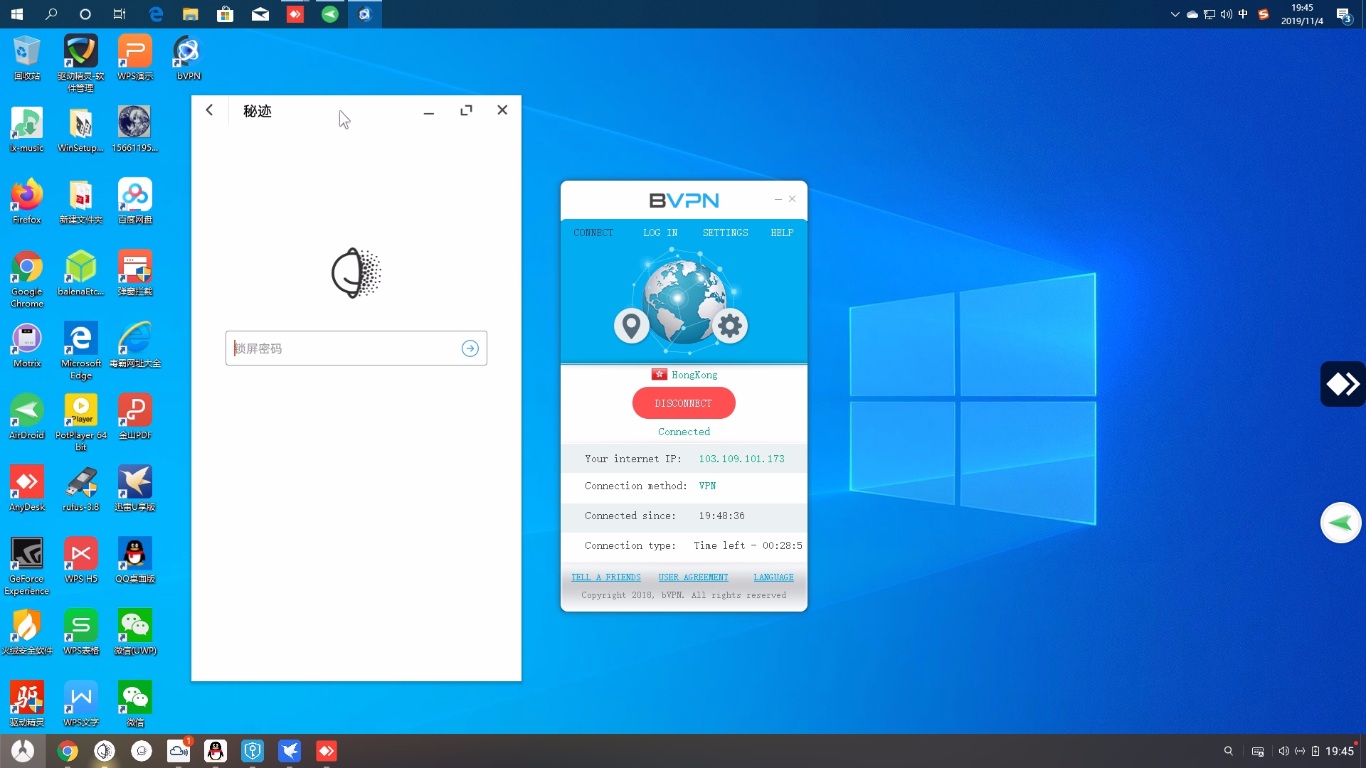Select the HongKong server label

[694, 375]
